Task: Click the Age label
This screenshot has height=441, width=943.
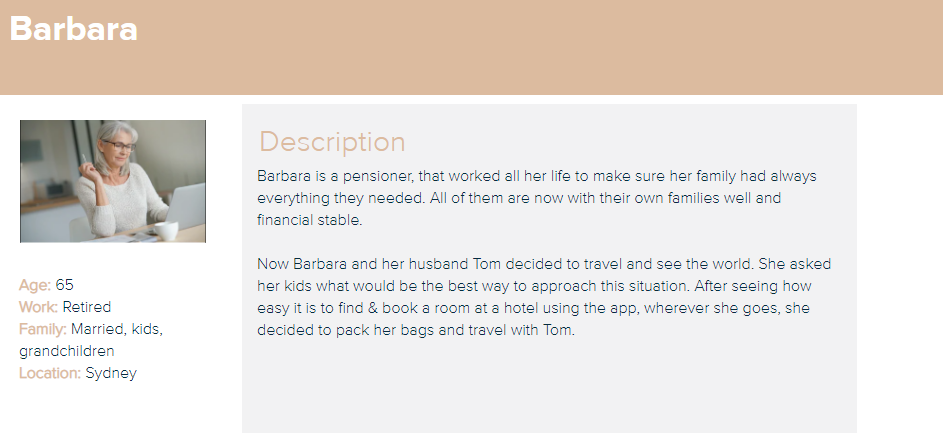Action: [35, 285]
